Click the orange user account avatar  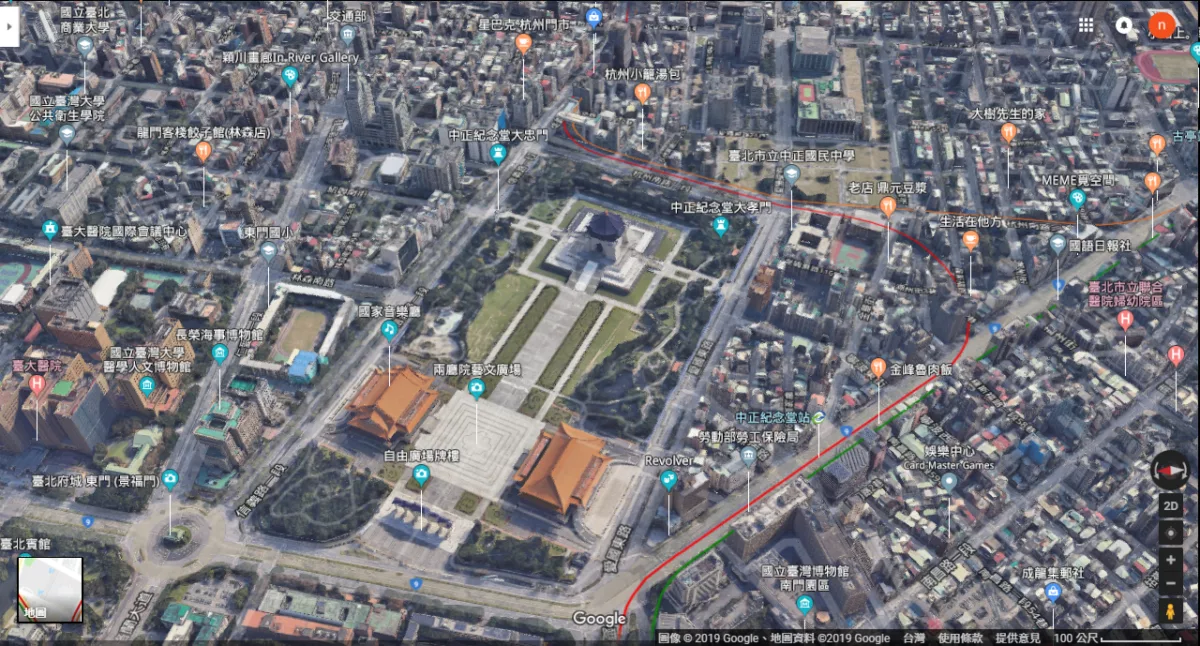[1161, 25]
